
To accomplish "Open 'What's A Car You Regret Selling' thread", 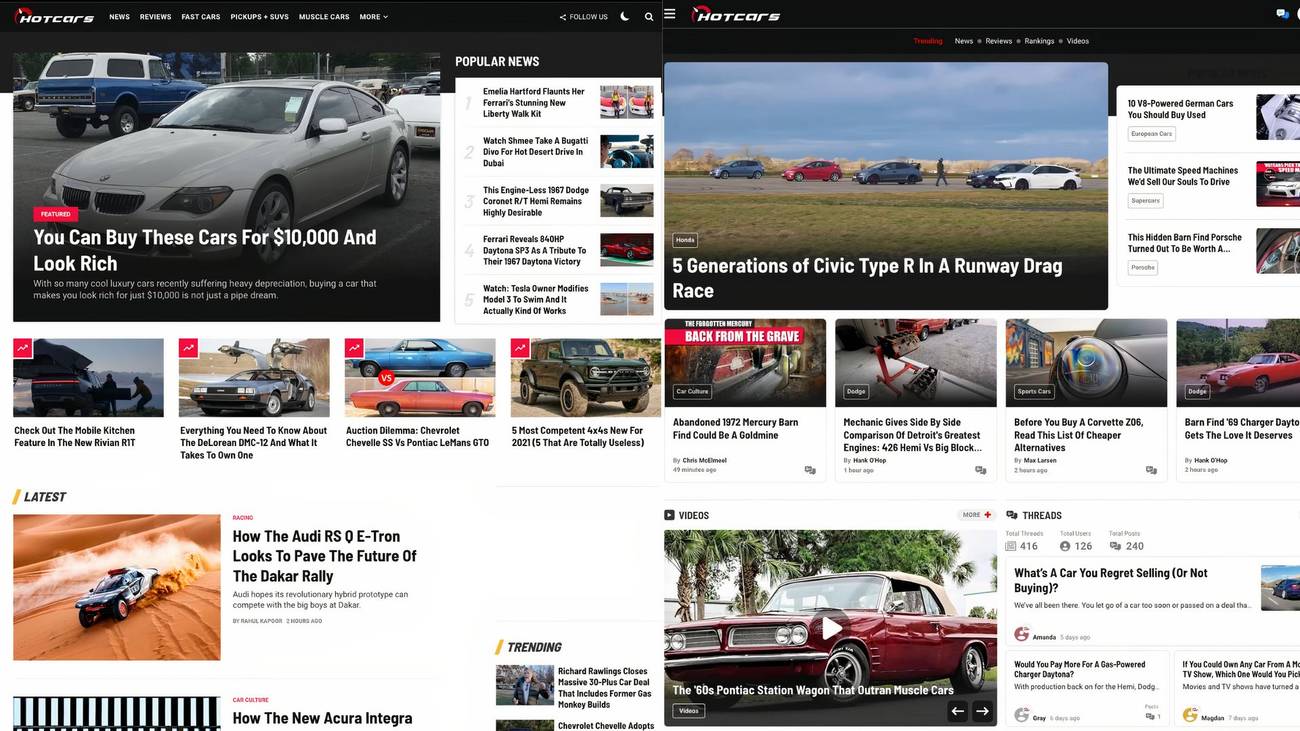I will [1111, 580].
